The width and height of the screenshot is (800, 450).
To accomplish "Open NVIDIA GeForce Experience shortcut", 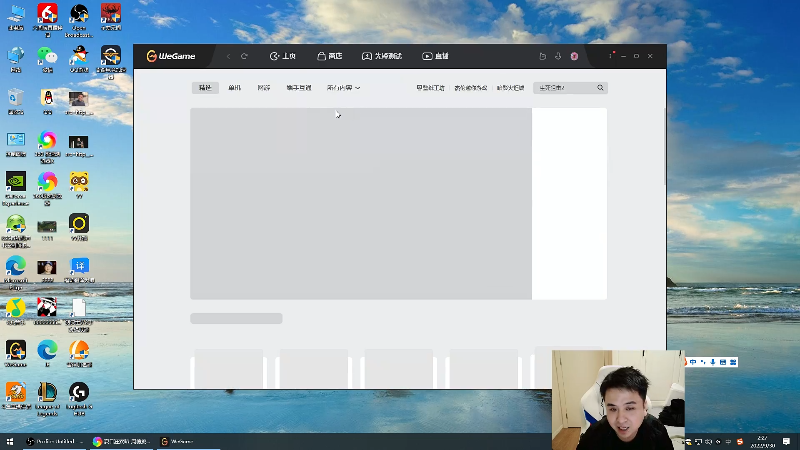I will point(16,189).
